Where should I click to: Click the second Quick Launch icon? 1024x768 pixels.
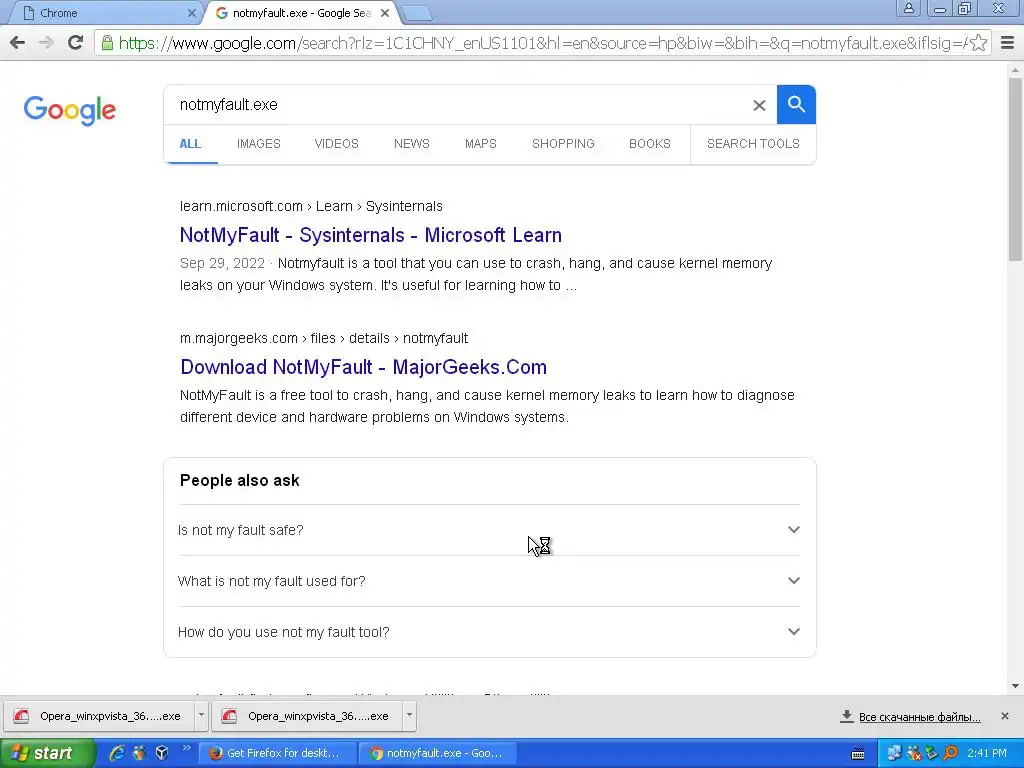(139, 753)
